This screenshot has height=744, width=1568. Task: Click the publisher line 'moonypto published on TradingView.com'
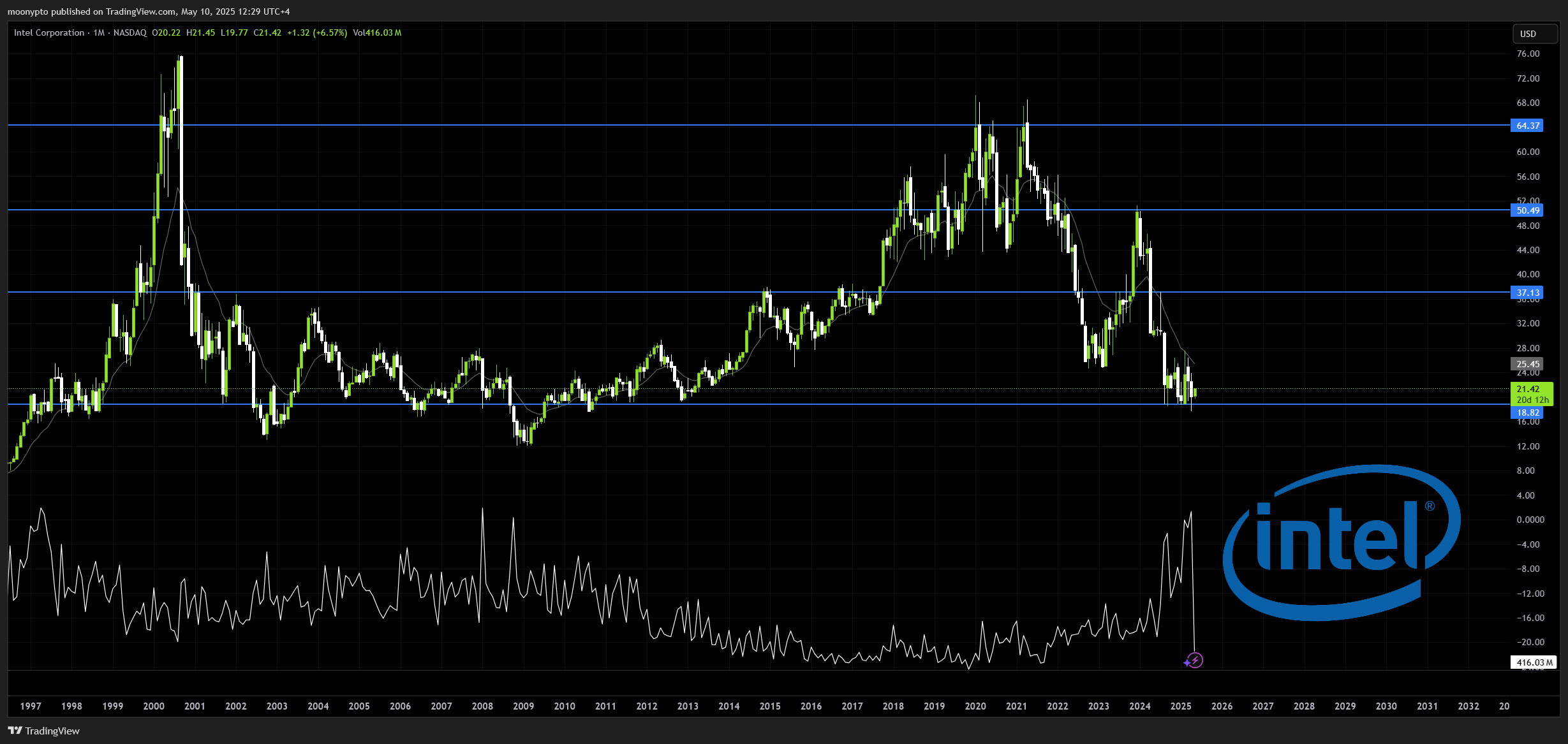tap(92, 11)
